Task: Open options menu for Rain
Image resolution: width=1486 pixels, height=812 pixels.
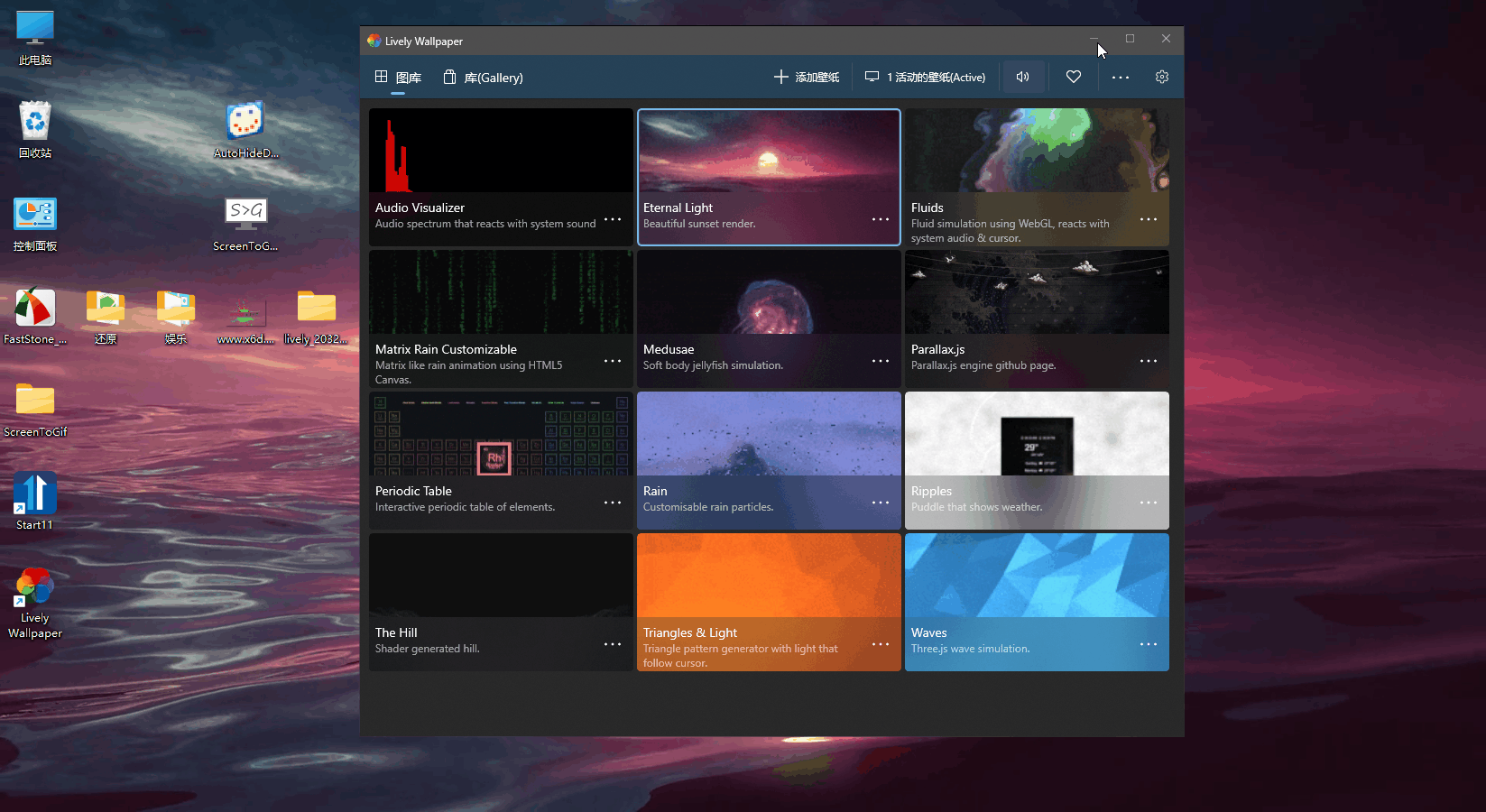Action: [x=881, y=503]
